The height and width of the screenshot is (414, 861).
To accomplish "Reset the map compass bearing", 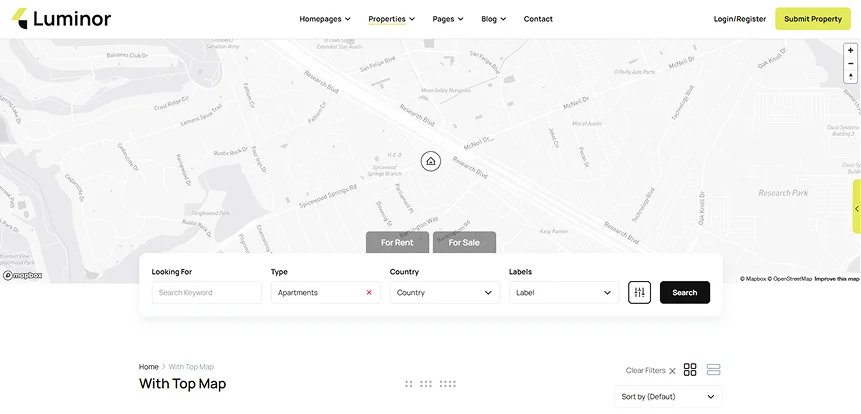I will [850, 76].
